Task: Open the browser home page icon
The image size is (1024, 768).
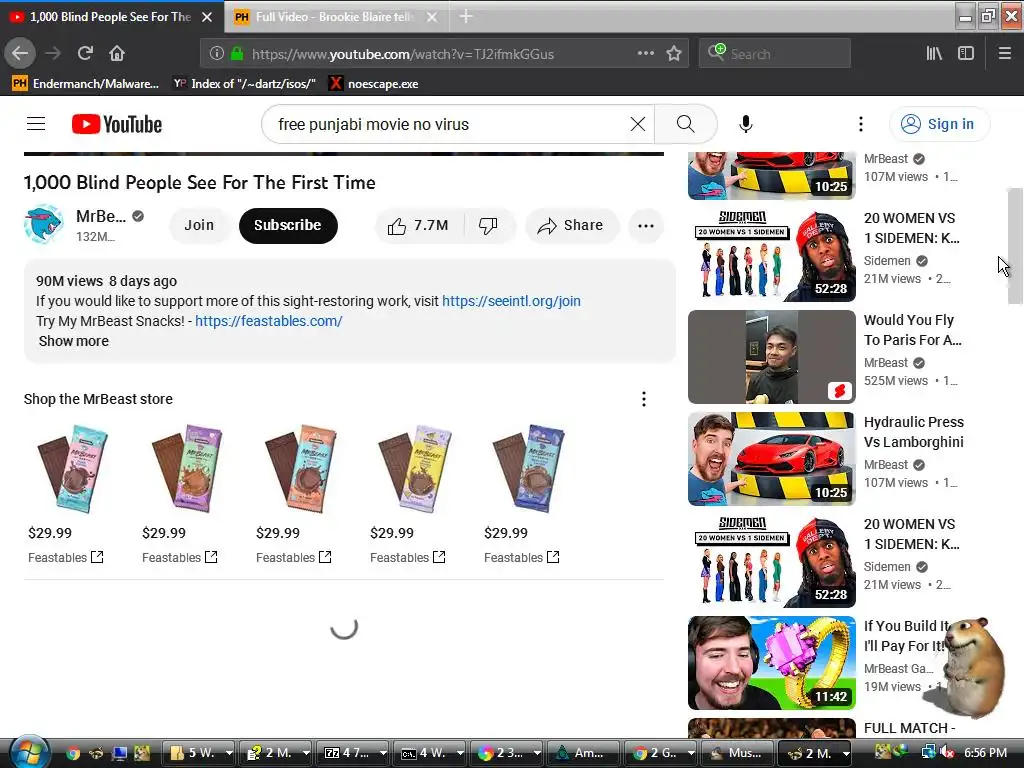Action: (117, 54)
